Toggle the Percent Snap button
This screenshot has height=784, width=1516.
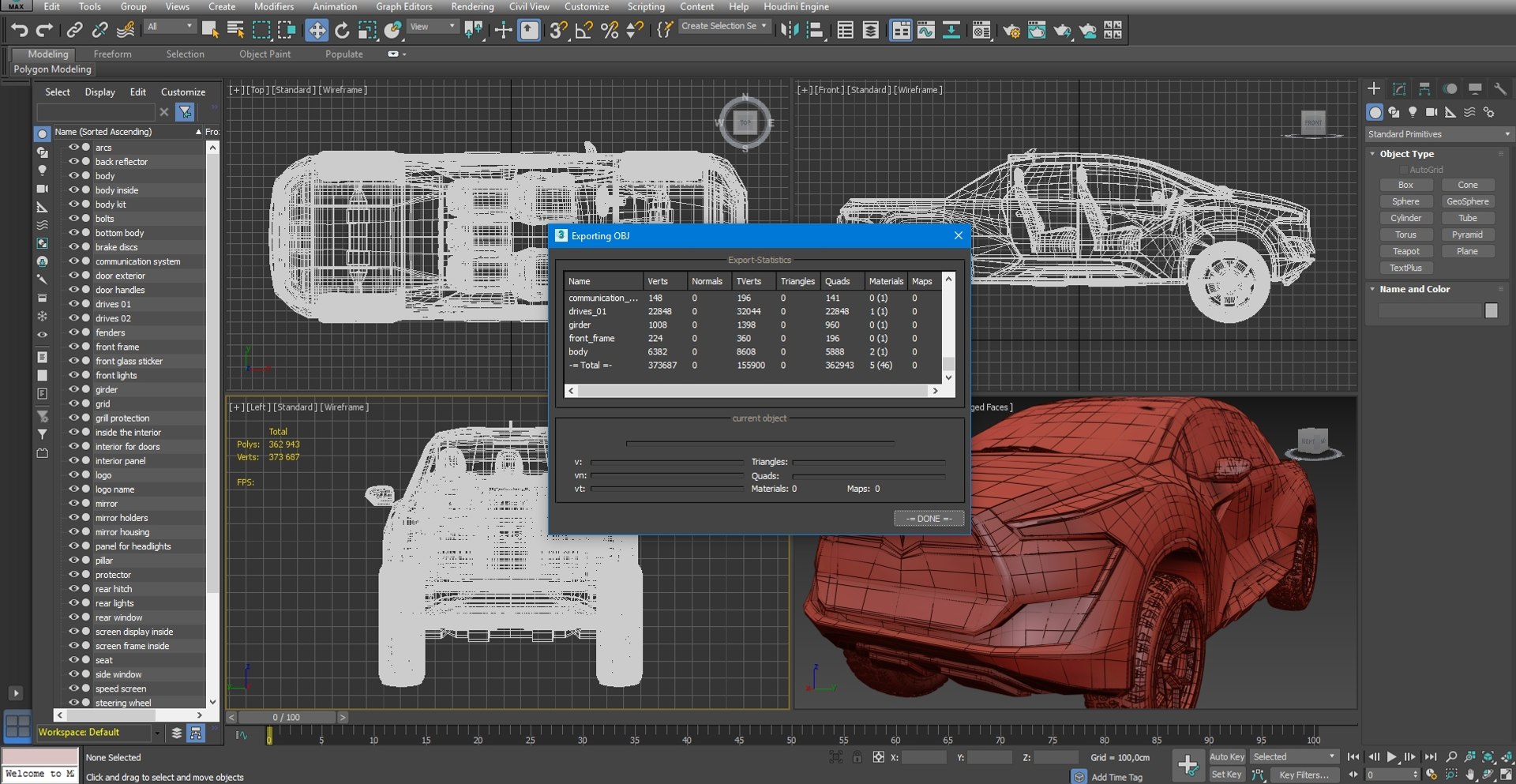[610, 30]
